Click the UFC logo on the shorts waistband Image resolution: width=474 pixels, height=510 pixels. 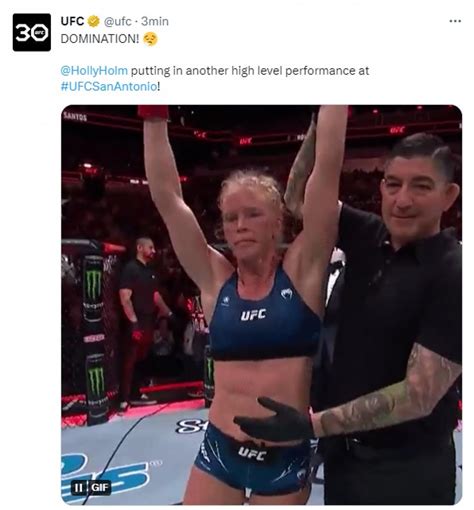coord(252,454)
